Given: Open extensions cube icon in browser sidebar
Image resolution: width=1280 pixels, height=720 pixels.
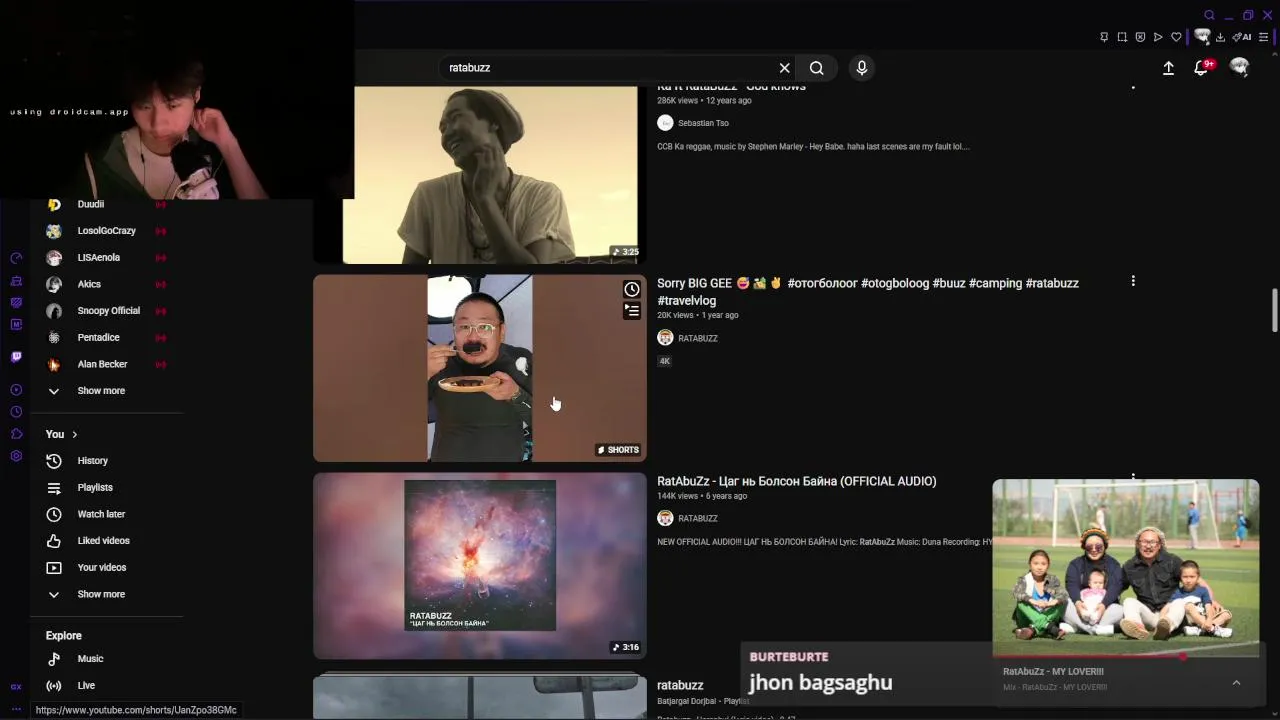Looking at the screenshot, I should coord(16,434).
